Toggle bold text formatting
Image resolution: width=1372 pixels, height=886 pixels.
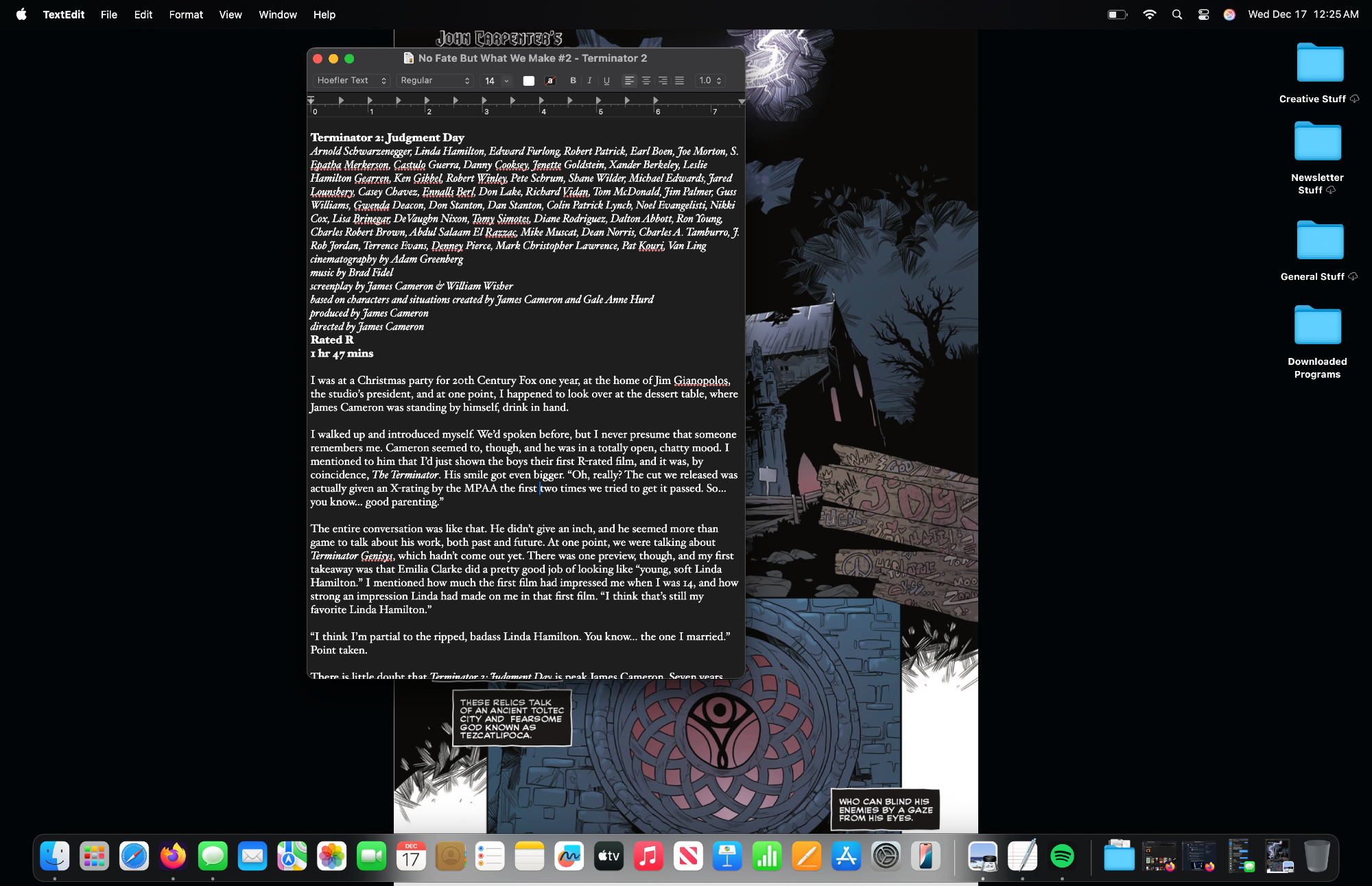click(573, 80)
